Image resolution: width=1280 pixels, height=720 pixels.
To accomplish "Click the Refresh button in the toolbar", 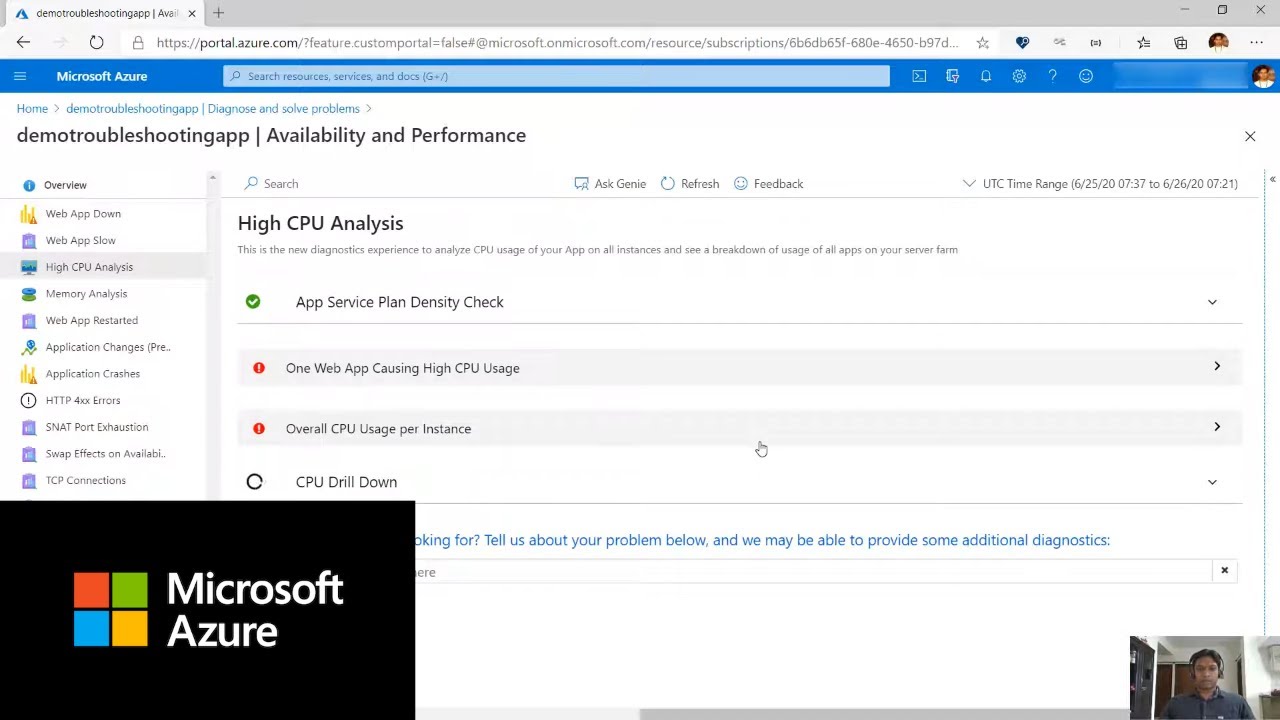I will tap(689, 184).
